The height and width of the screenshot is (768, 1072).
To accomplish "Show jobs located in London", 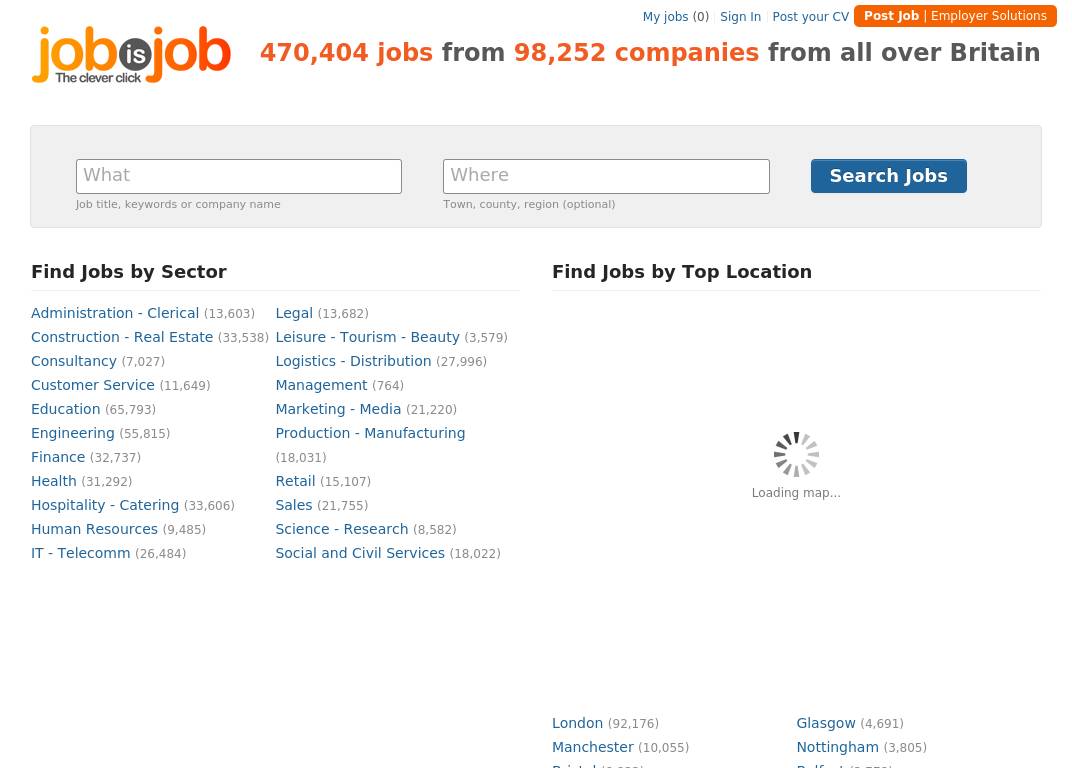I will pyautogui.click(x=578, y=723).
